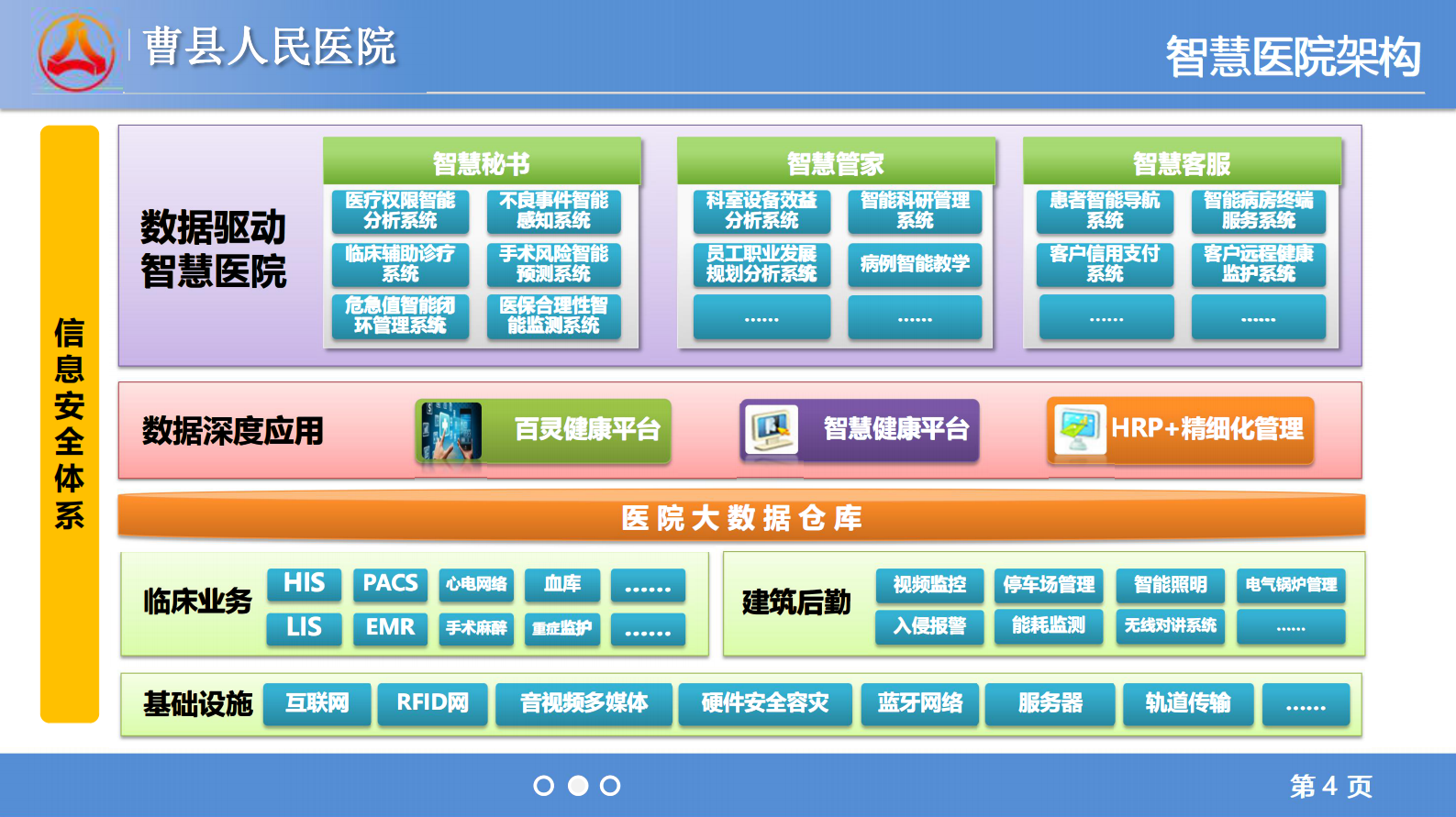
Task: Click 医保合理性智能监测系统 box
Action: click(553, 316)
